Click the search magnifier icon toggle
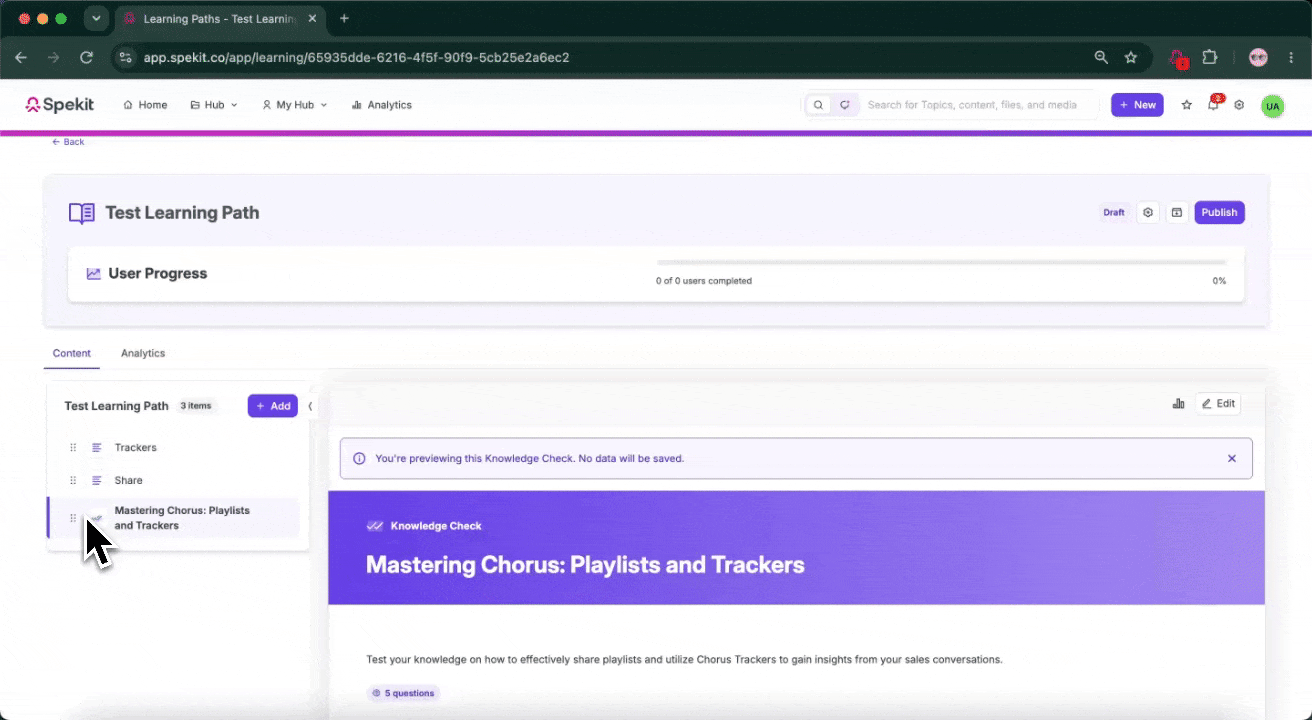The height and width of the screenshot is (720, 1312). pos(819,105)
